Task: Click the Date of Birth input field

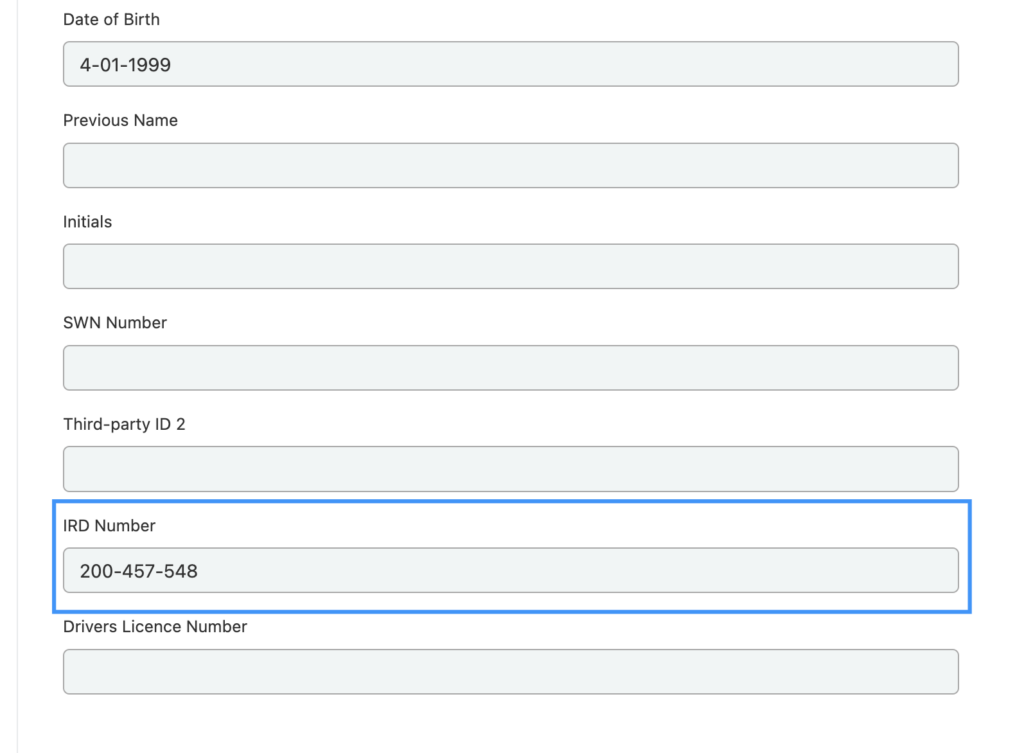Action: [511, 64]
